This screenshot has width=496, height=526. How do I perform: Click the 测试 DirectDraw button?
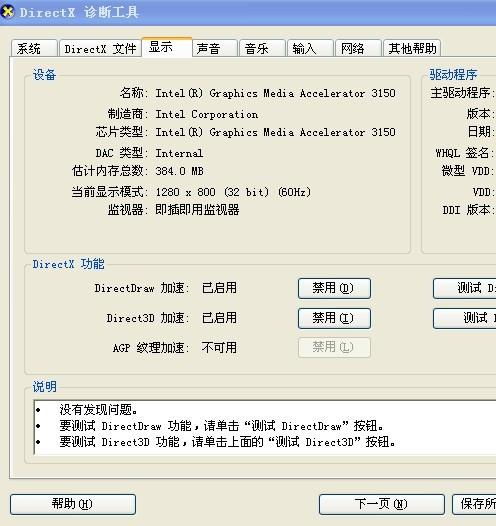tap(464, 288)
